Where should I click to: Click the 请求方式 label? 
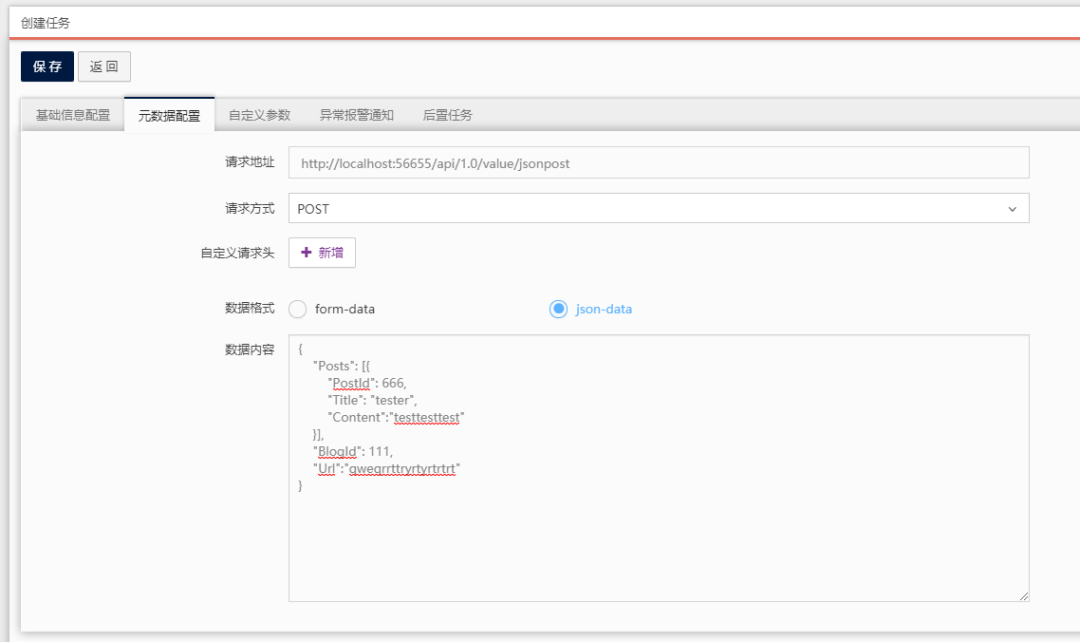(x=249, y=208)
